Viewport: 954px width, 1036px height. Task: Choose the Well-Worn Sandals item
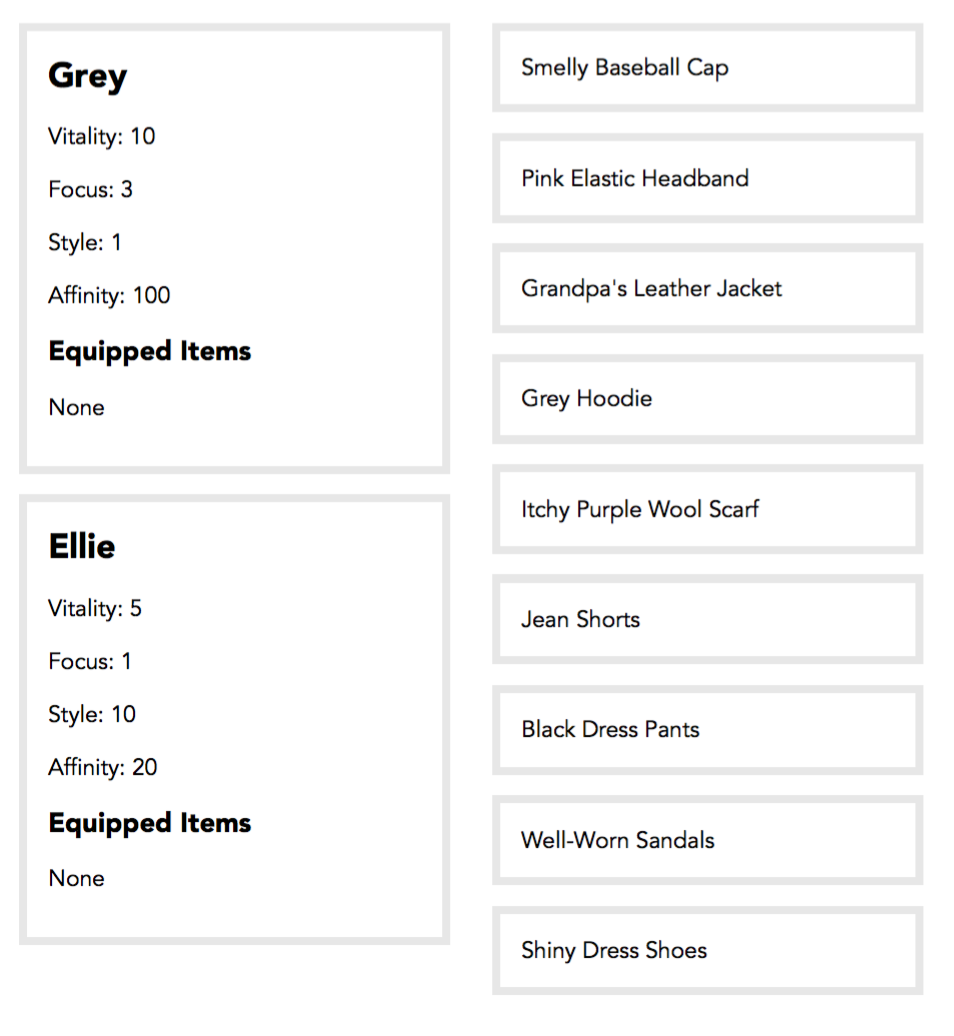coord(707,840)
